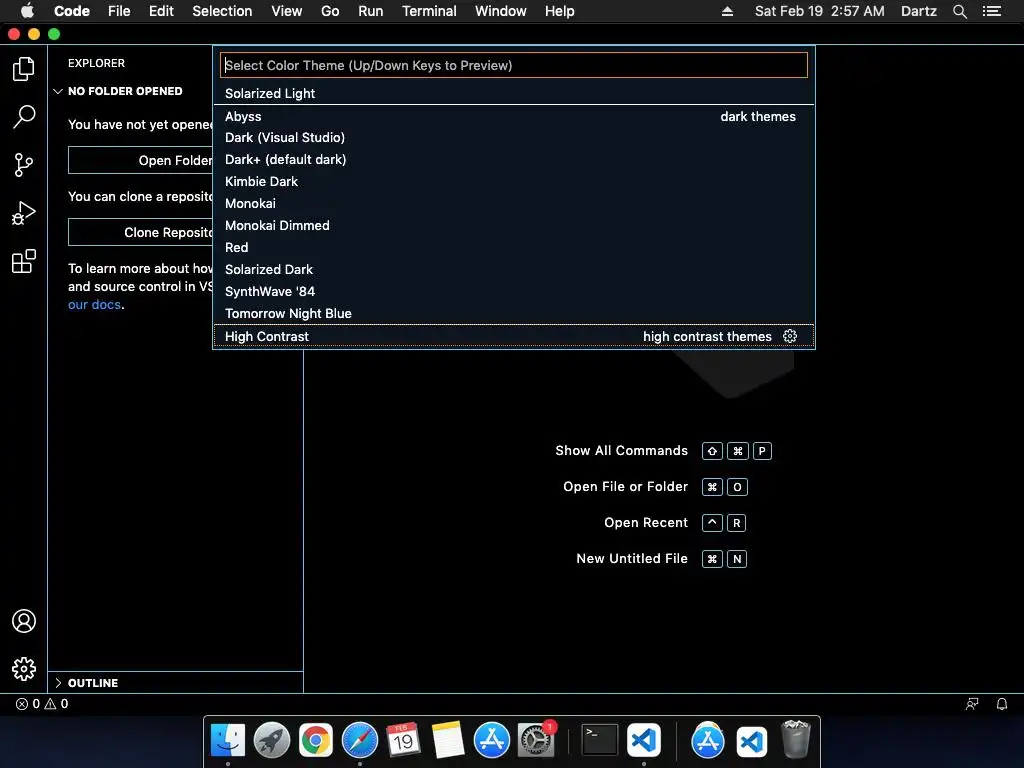Screen dimensions: 1024x768
Task: Open the Search view in activity bar
Action: [24, 117]
